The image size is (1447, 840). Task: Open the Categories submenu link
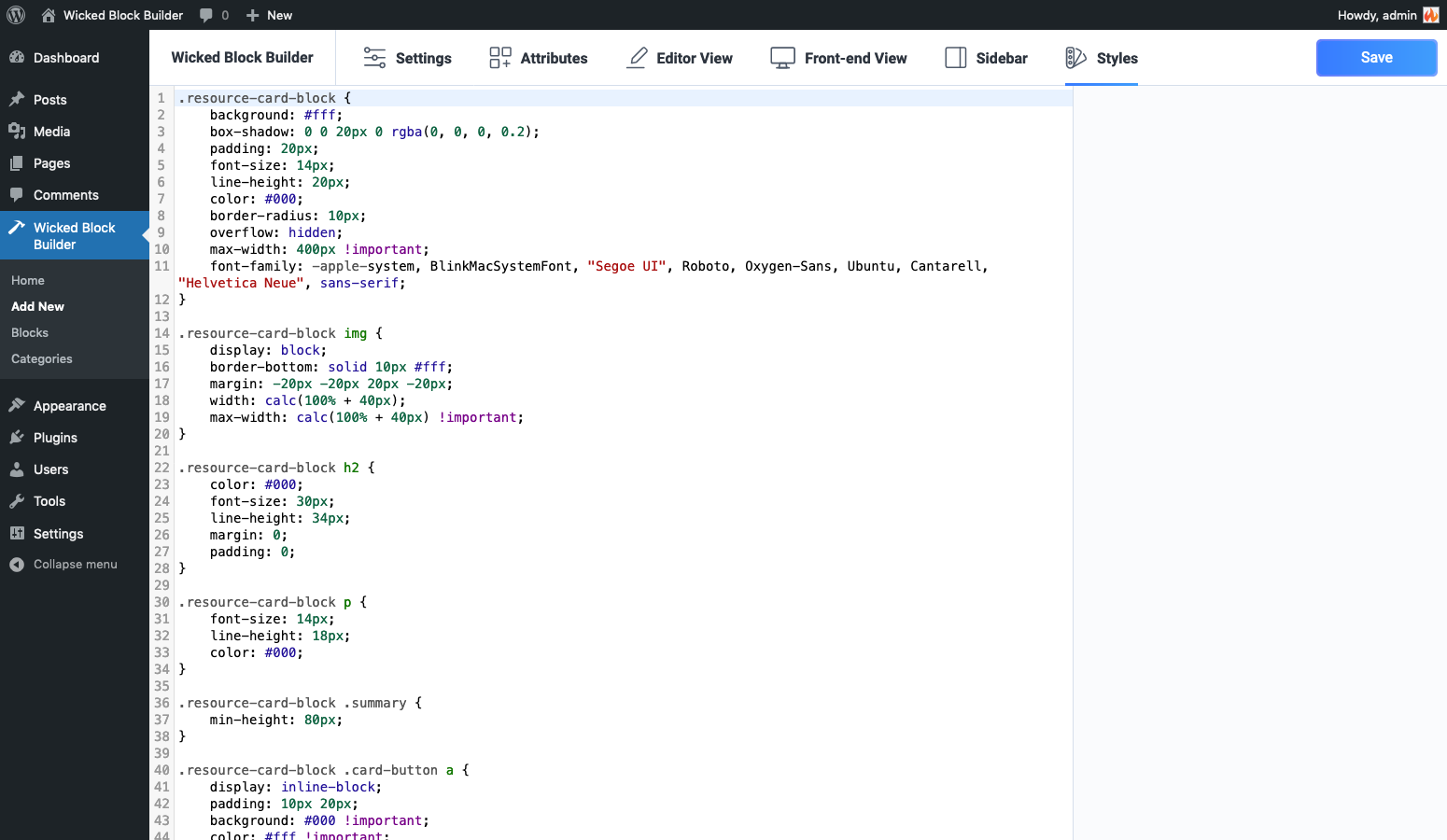pyautogui.click(x=42, y=359)
